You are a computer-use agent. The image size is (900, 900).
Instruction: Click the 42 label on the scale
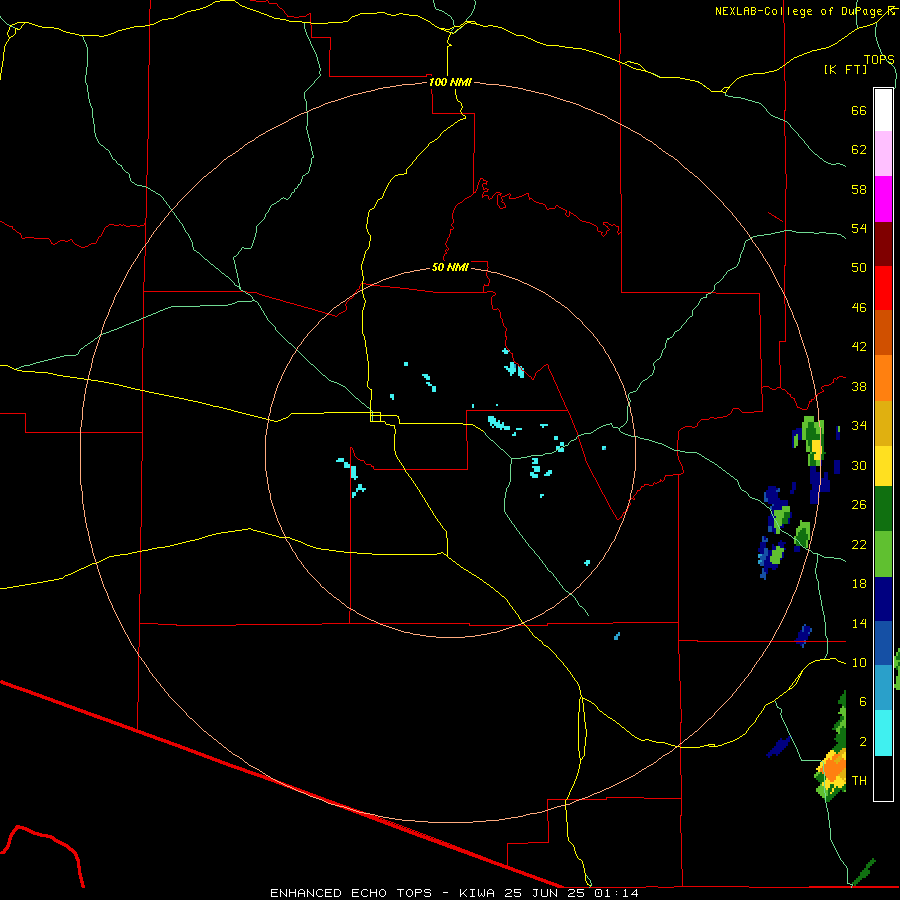[859, 347]
